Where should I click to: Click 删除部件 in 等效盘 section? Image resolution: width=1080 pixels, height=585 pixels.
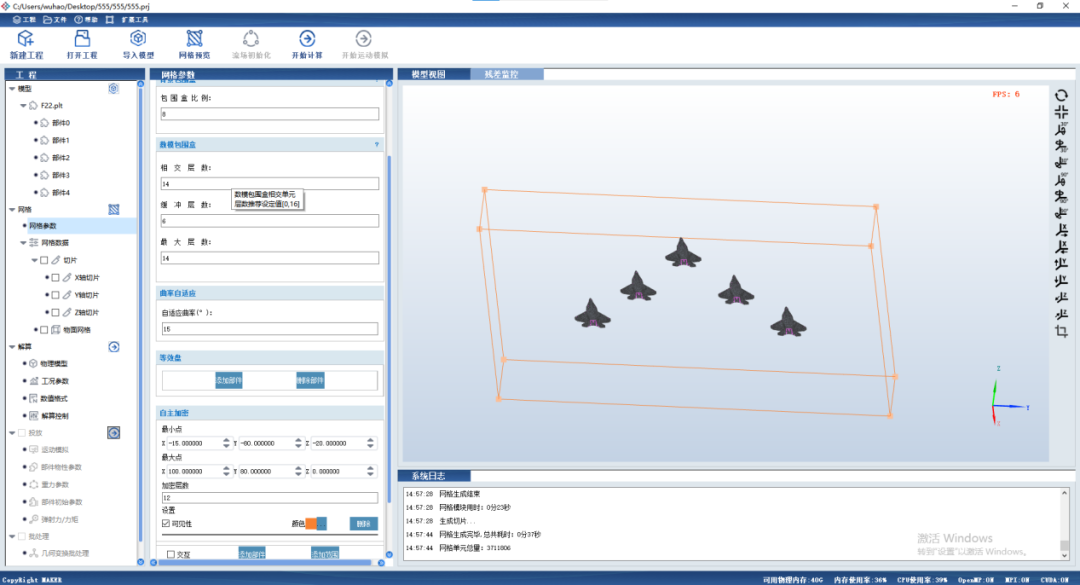(310, 380)
